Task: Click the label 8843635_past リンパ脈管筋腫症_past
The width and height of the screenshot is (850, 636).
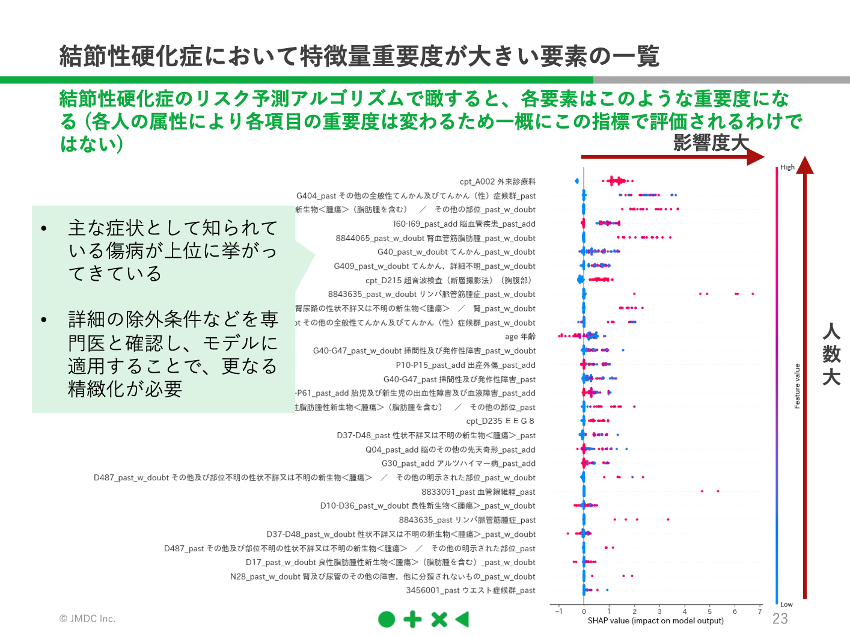Action: [x=467, y=520]
